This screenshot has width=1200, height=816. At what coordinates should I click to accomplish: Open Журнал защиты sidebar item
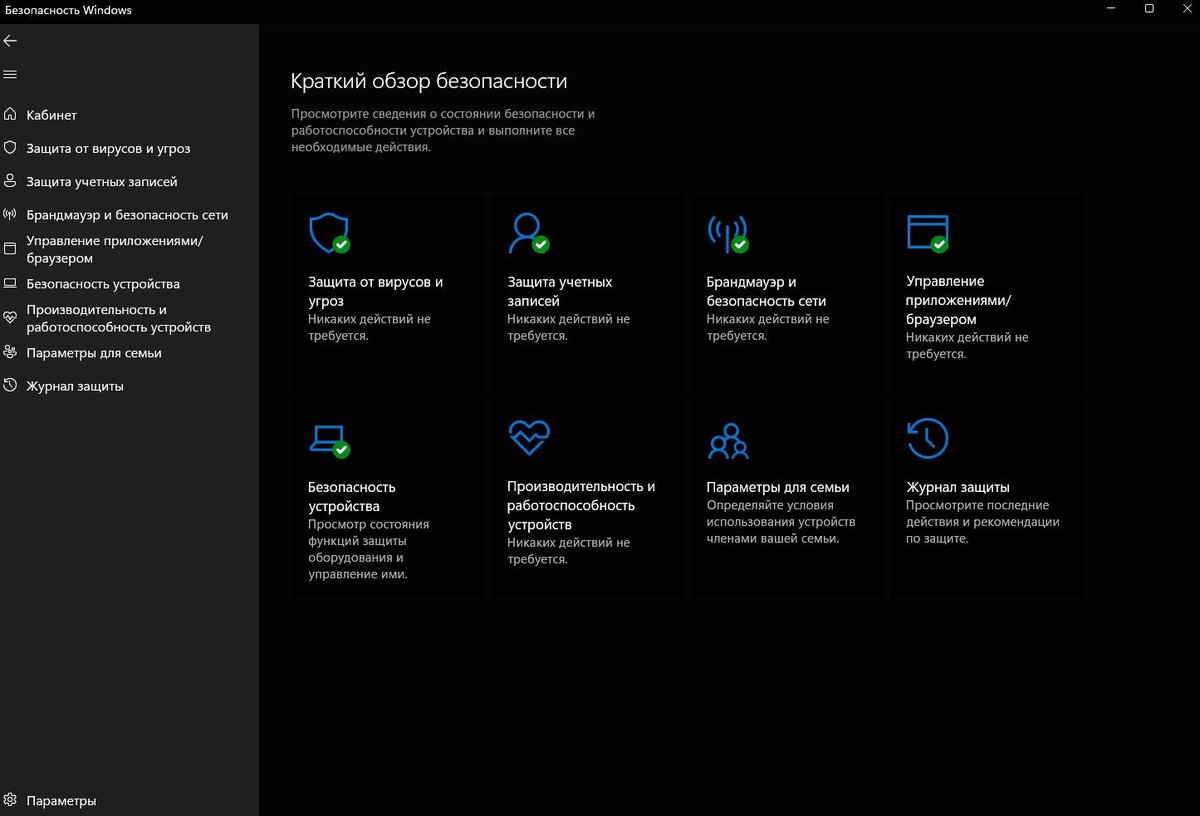point(129,385)
